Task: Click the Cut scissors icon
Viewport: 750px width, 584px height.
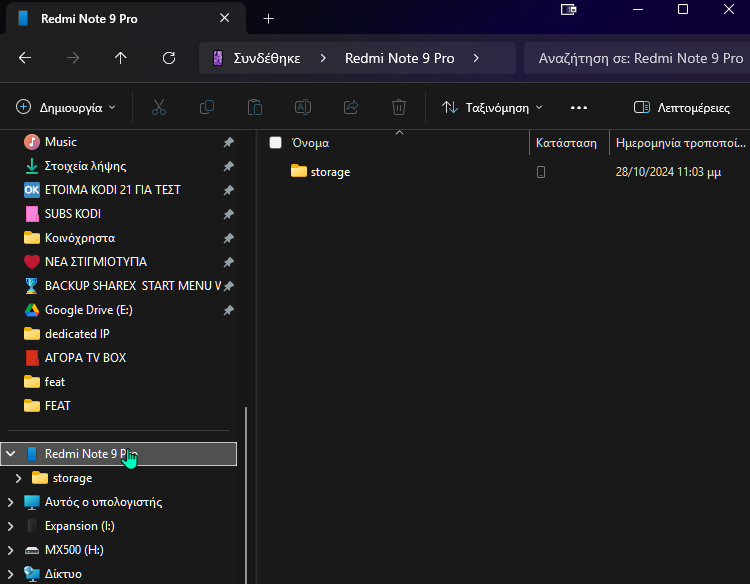Action: (159, 108)
